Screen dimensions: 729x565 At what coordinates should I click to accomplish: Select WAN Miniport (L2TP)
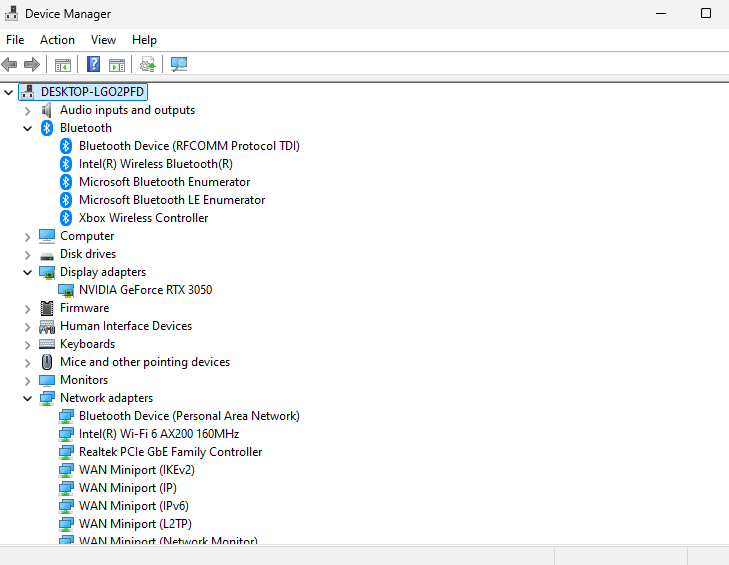click(x=135, y=524)
